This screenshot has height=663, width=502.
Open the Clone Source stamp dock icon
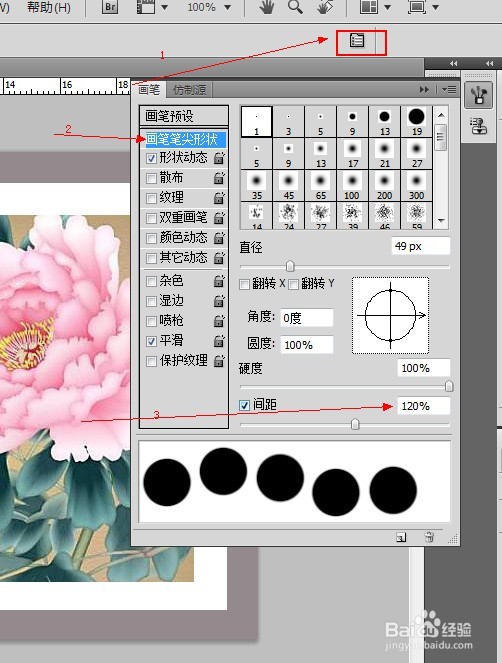click(478, 126)
